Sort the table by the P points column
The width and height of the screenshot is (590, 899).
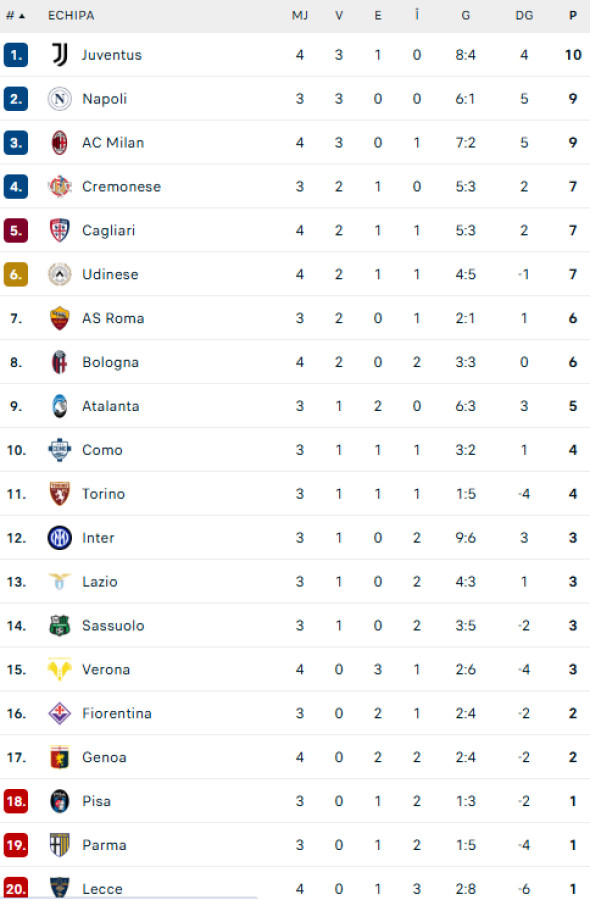571,15
